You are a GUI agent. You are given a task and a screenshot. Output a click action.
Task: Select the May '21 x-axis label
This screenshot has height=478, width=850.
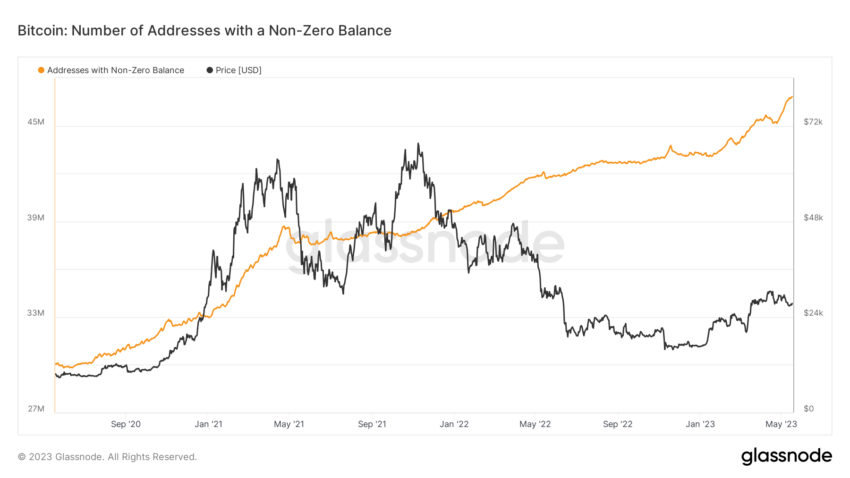(289, 424)
